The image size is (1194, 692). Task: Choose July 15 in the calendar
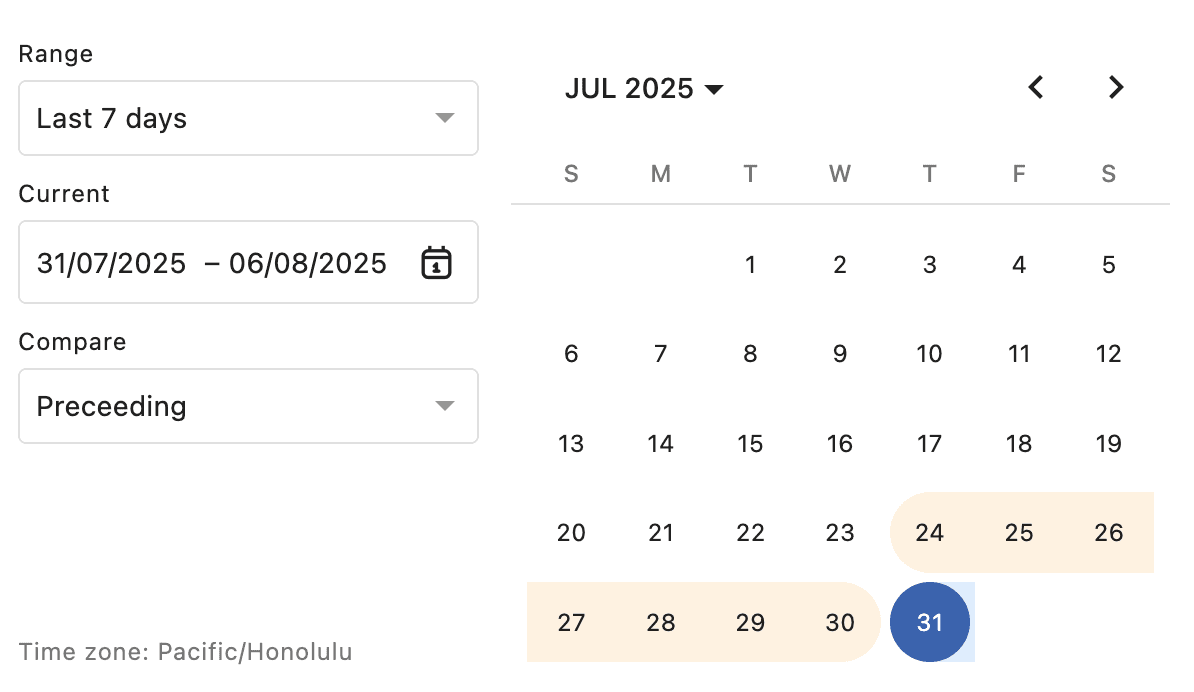(750, 443)
